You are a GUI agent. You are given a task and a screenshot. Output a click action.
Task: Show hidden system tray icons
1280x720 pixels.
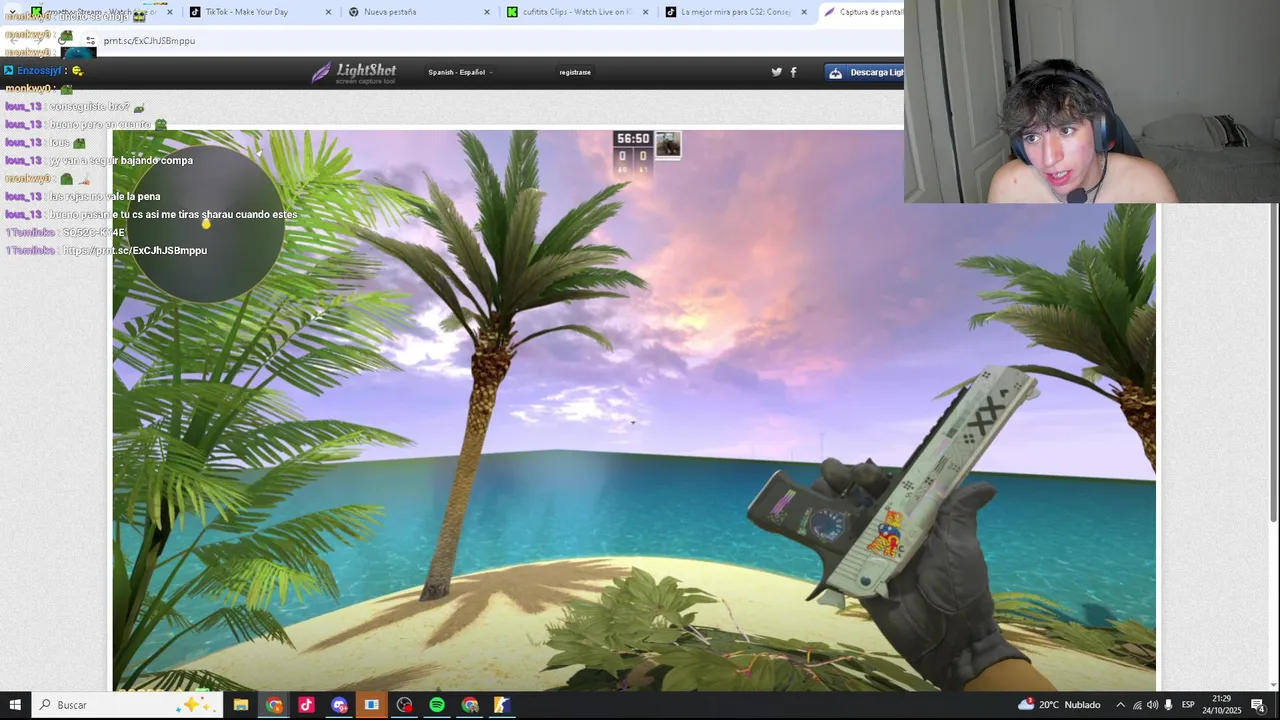coord(1120,705)
